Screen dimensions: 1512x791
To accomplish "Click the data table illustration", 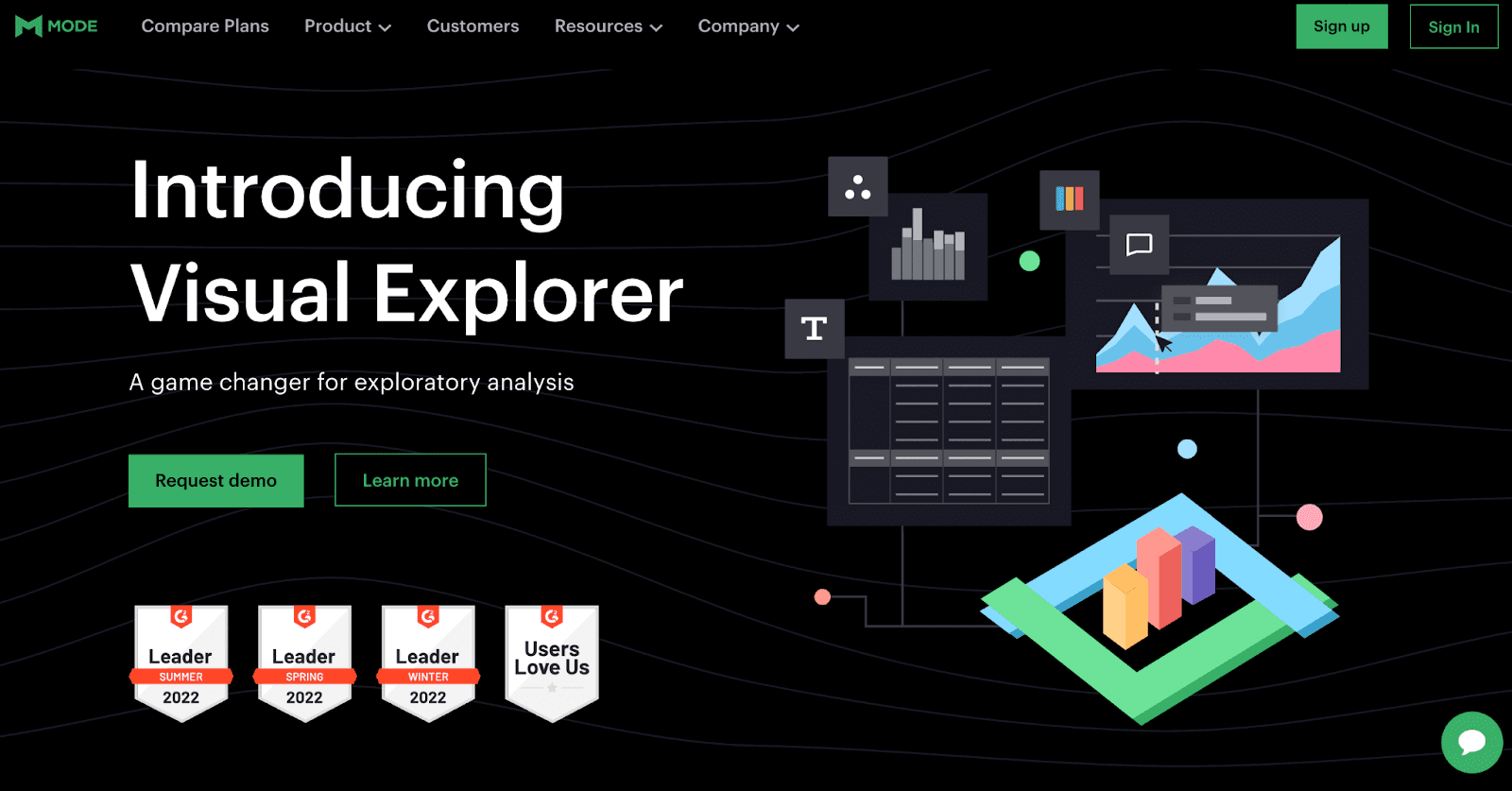I will click(949, 430).
